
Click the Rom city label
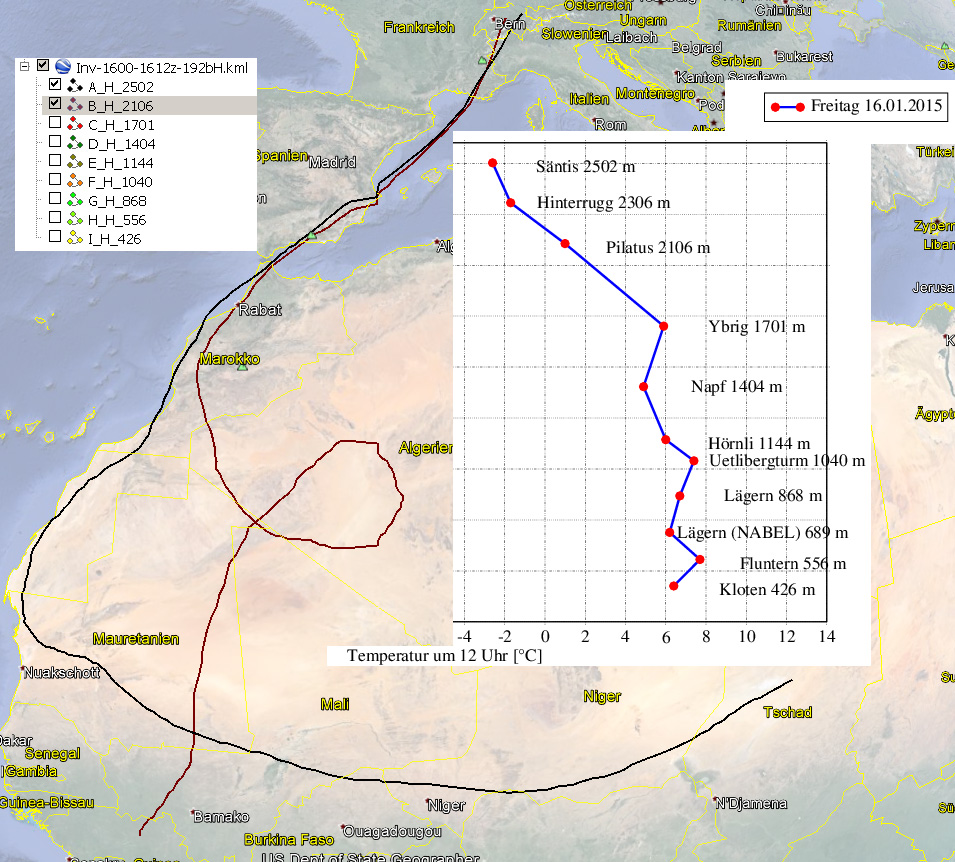point(611,124)
